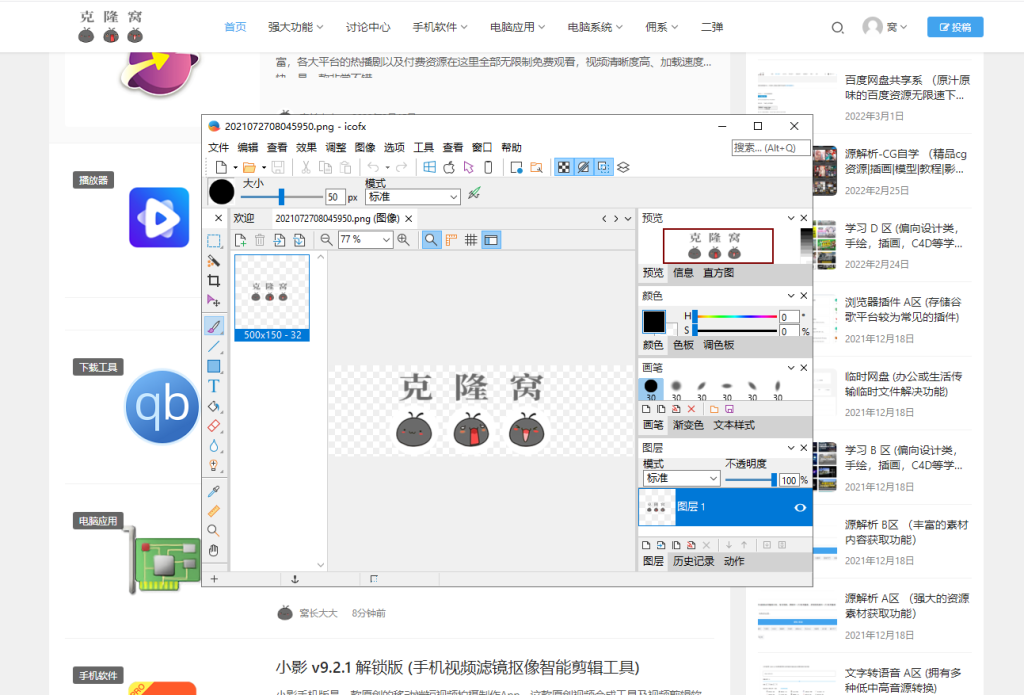Image resolution: width=1024 pixels, height=695 pixels.
Task: Select the hand pan tool
Action: [214, 551]
